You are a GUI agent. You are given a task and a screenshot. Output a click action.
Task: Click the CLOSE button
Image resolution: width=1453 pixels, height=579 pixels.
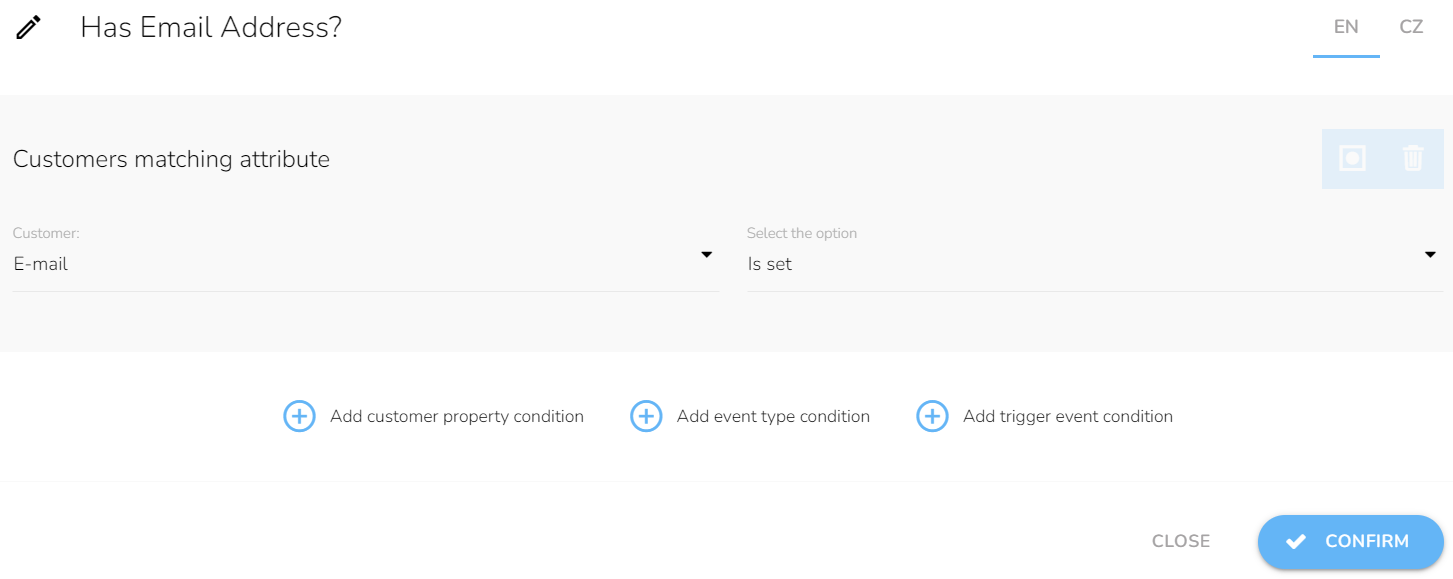pos(1181,541)
